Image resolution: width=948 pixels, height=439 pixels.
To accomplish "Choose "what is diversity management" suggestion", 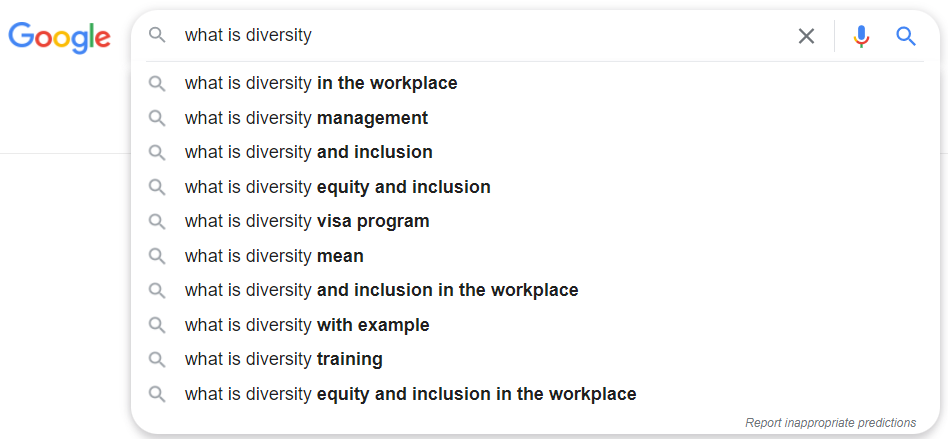I will click(x=306, y=118).
